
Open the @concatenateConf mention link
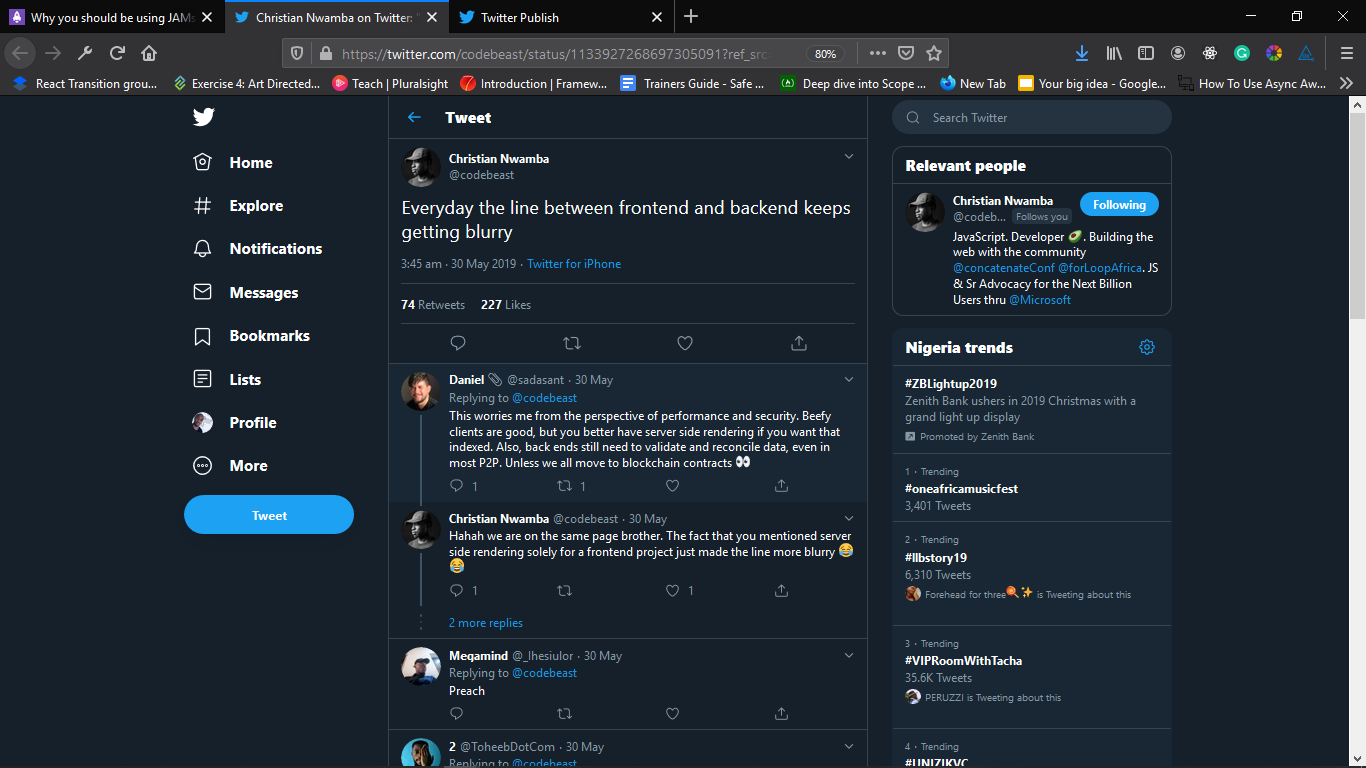pos(1002,268)
